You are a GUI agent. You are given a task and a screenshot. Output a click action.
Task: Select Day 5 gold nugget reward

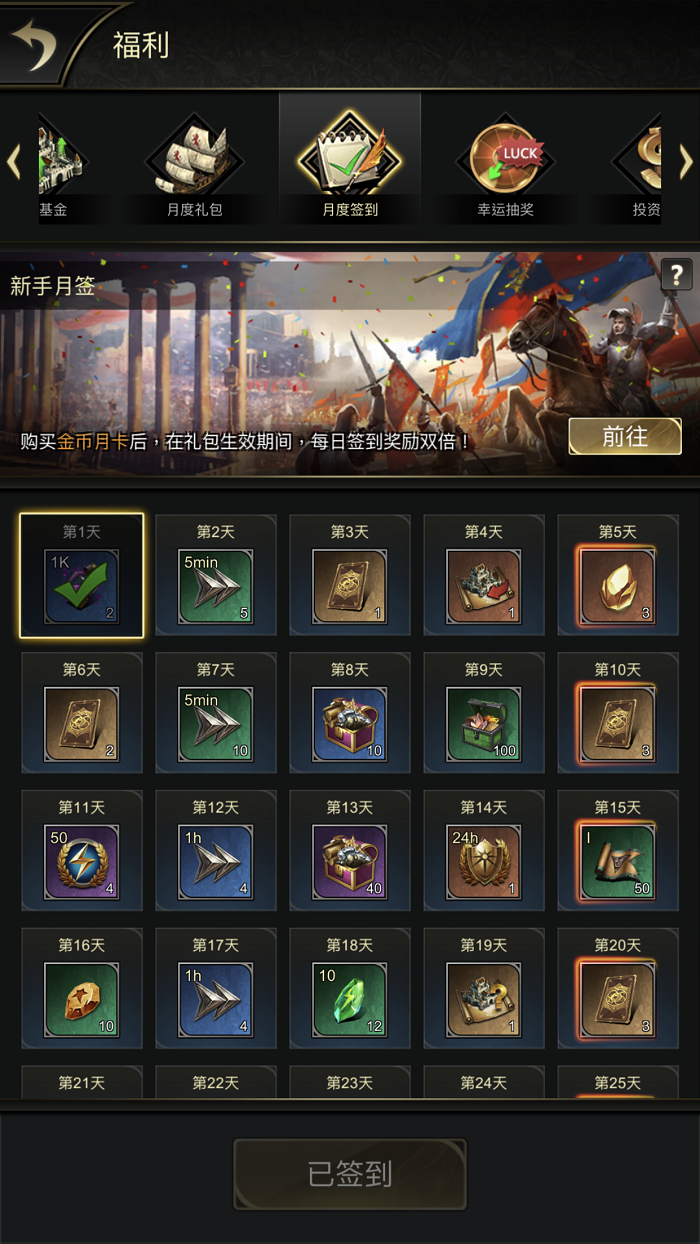pos(618,586)
